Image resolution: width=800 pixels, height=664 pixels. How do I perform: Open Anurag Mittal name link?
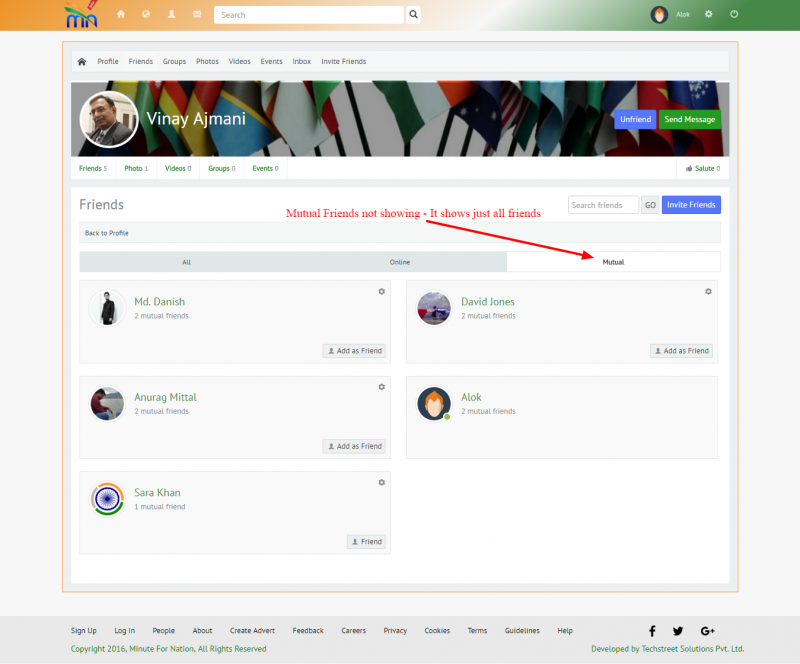click(x=165, y=397)
